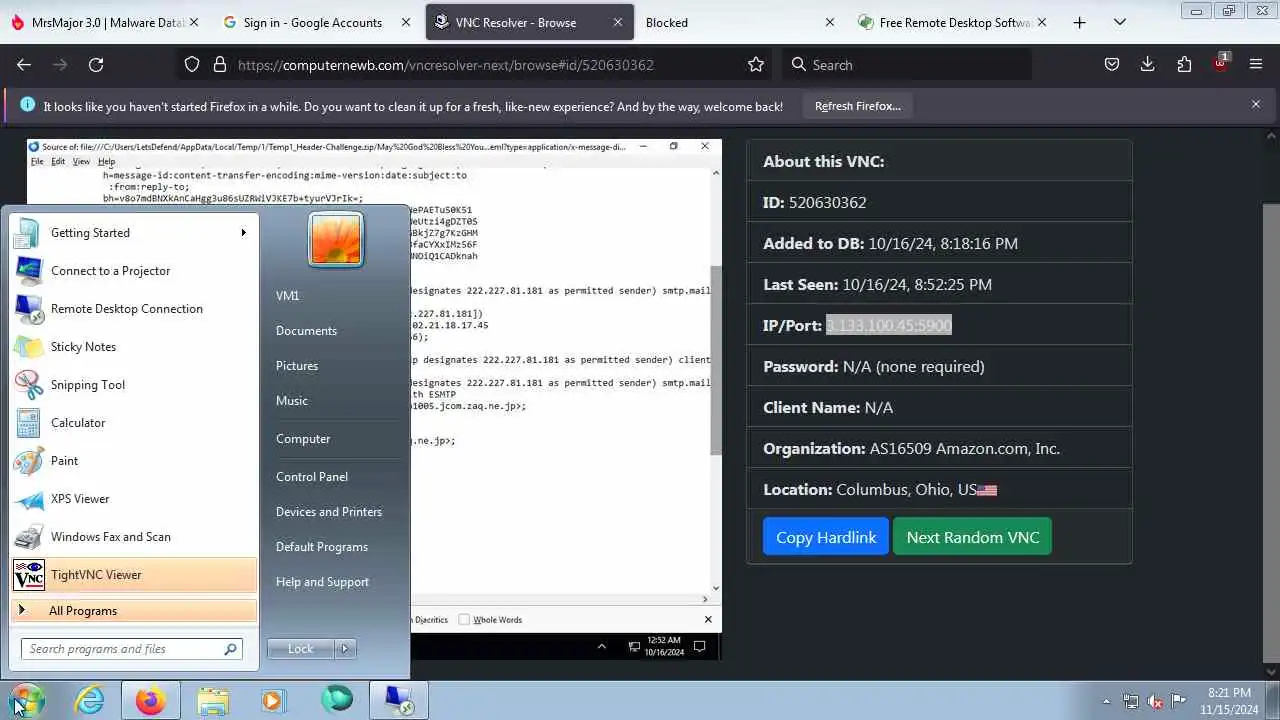Open Control Panel from the Start menu
Screen dimensions: 1280x720
click(x=312, y=477)
